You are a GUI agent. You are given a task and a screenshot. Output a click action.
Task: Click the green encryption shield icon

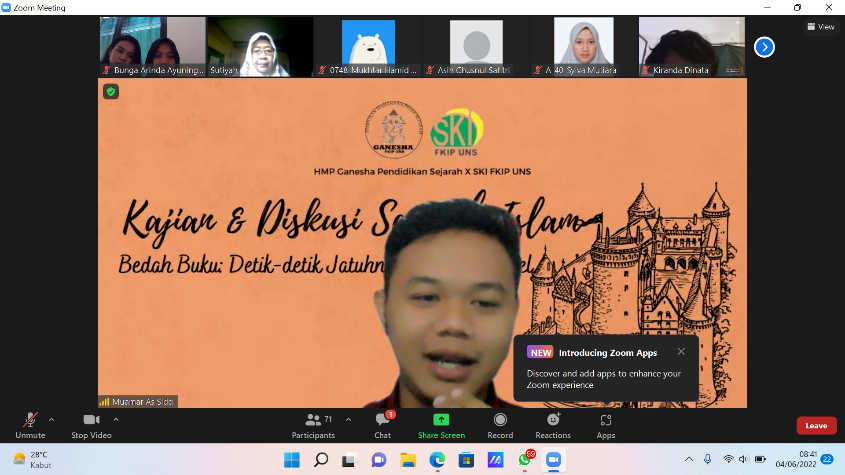(111, 91)
